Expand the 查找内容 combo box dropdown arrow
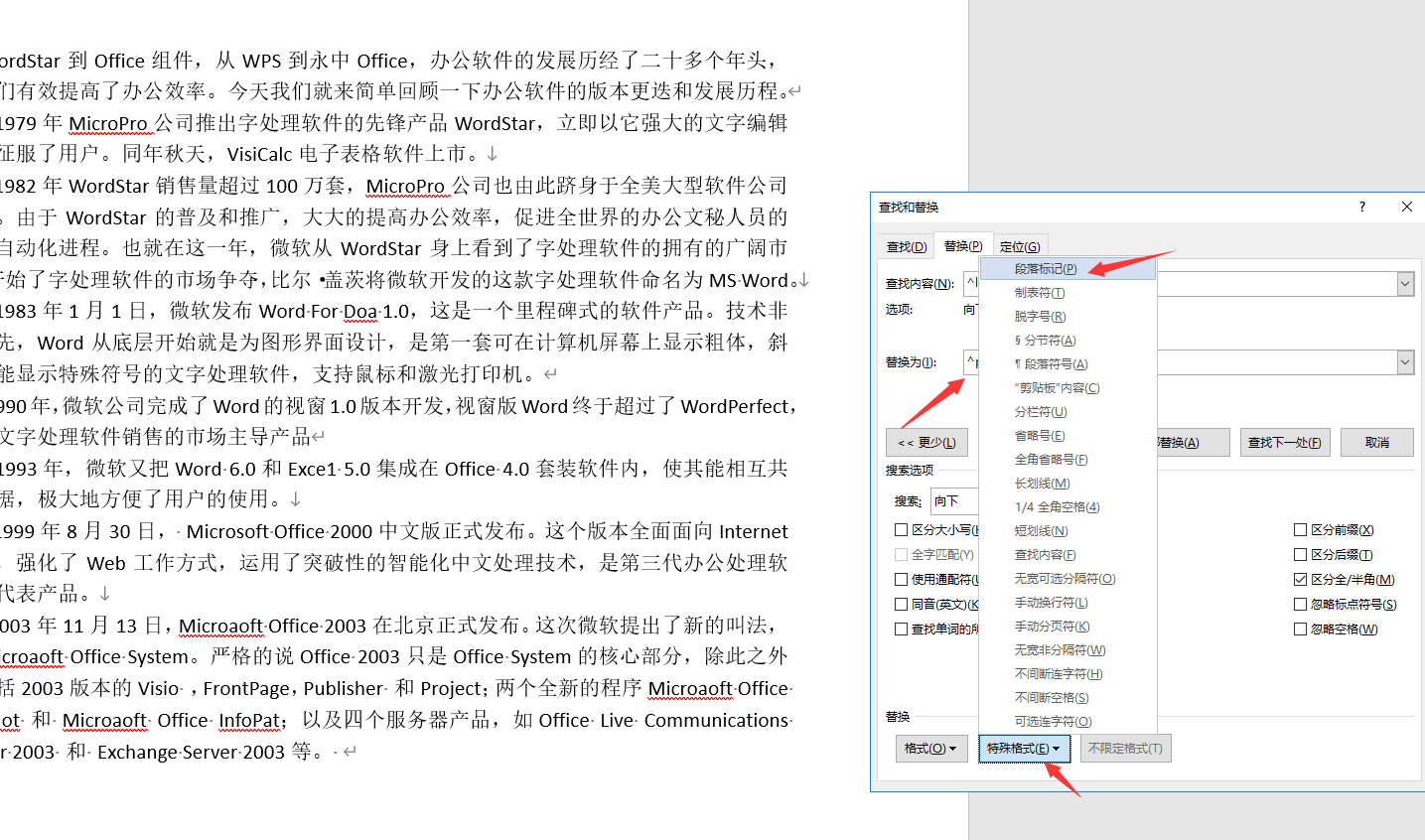 1405,284
